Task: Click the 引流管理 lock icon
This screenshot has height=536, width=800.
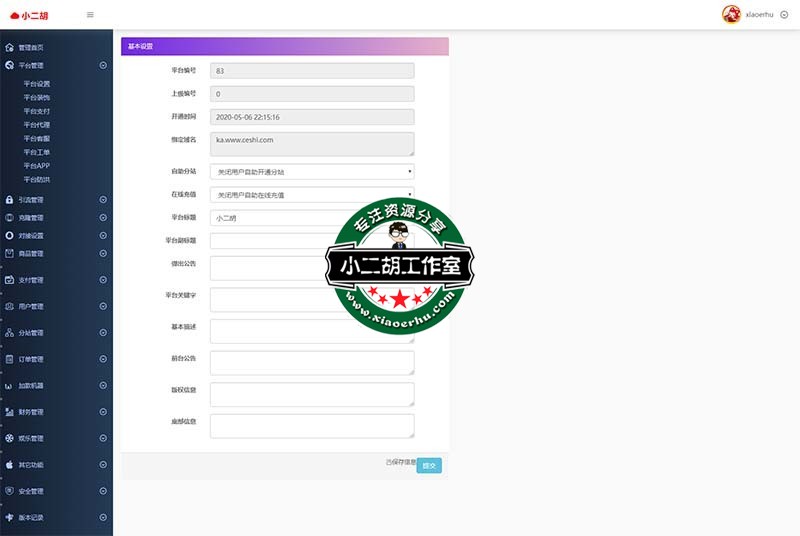Action: pos(9,199)
